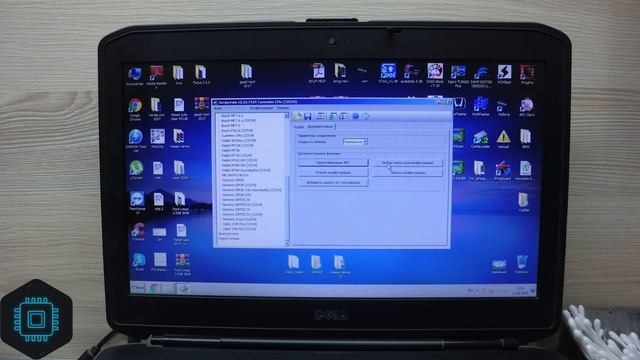Open the green phone uTorrent-labelled desktop icon
The image size is (640, 360).
[x=136, y=170]
